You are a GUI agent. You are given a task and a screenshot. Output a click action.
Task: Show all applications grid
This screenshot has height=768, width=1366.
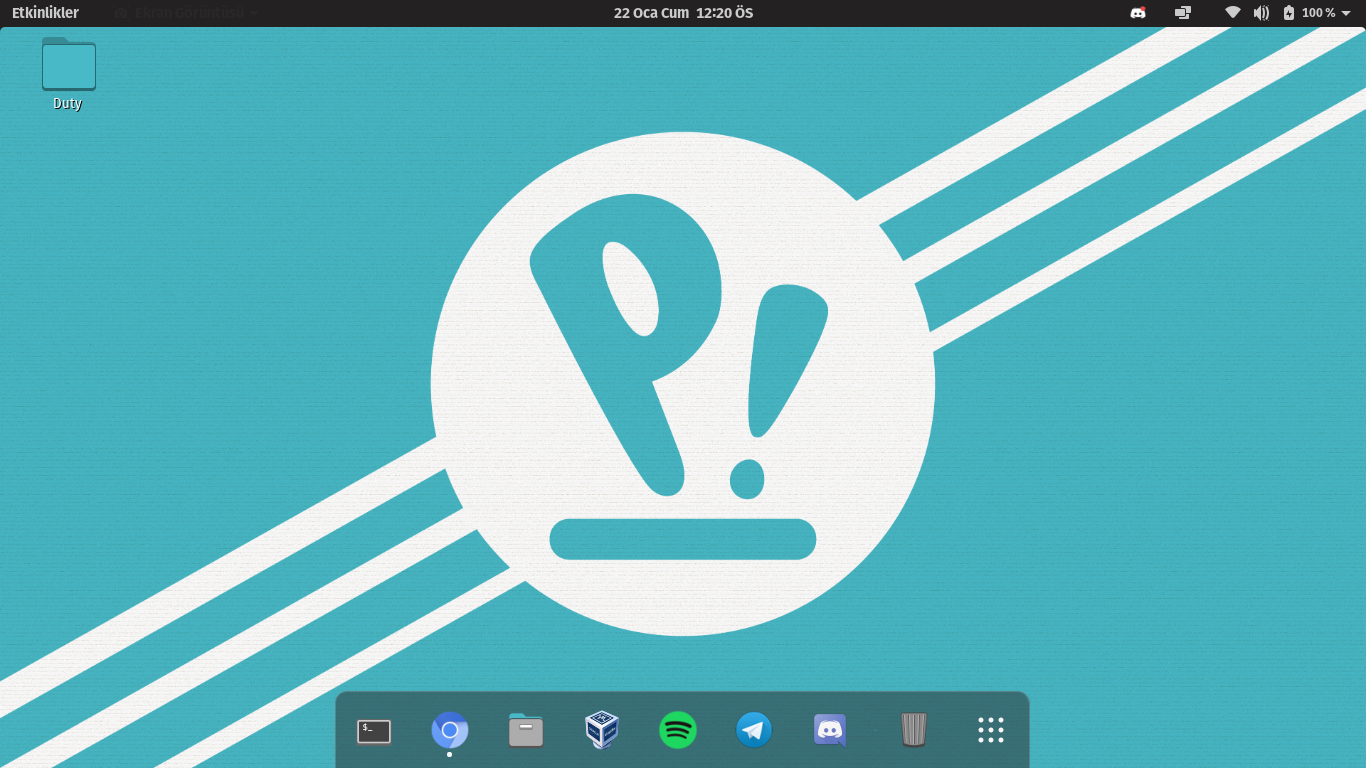[990, 730]
